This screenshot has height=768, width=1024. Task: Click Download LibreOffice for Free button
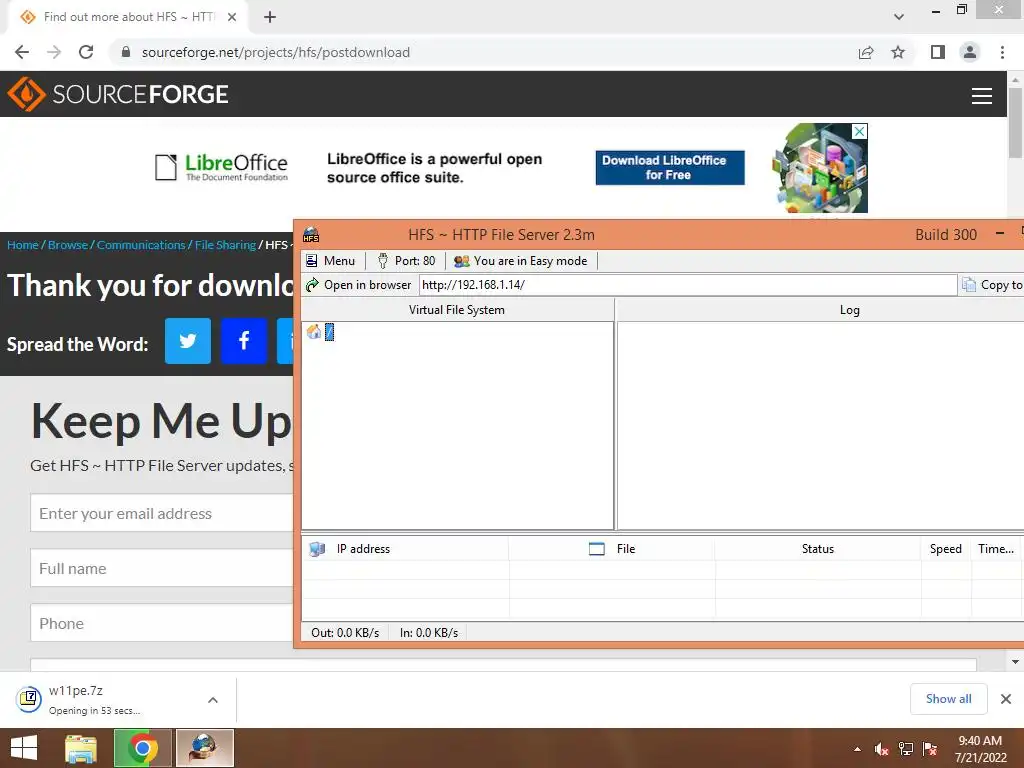tap(669, 167)
